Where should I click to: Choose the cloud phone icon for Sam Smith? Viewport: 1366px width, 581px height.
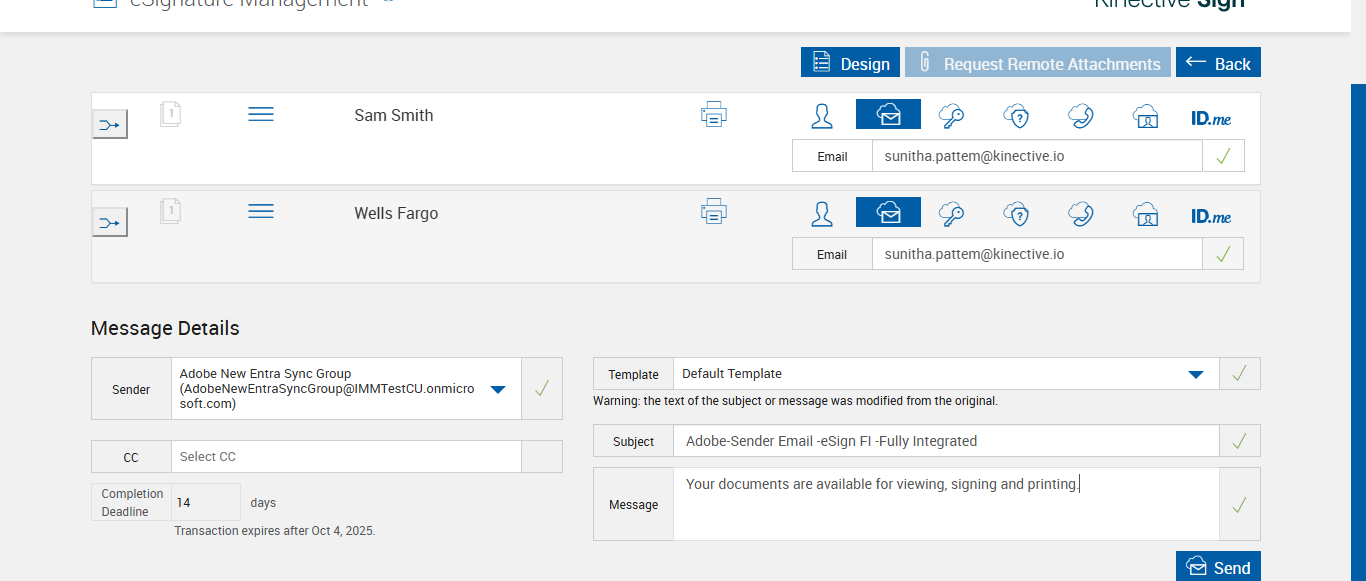[x=1080, y=116]
